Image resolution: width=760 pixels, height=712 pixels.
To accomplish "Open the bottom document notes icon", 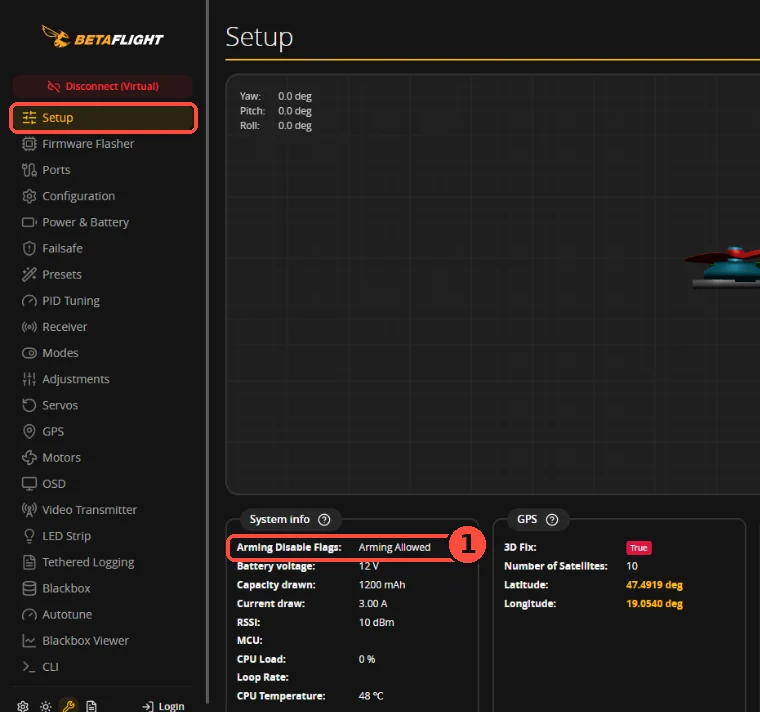I will coord(91,706).
